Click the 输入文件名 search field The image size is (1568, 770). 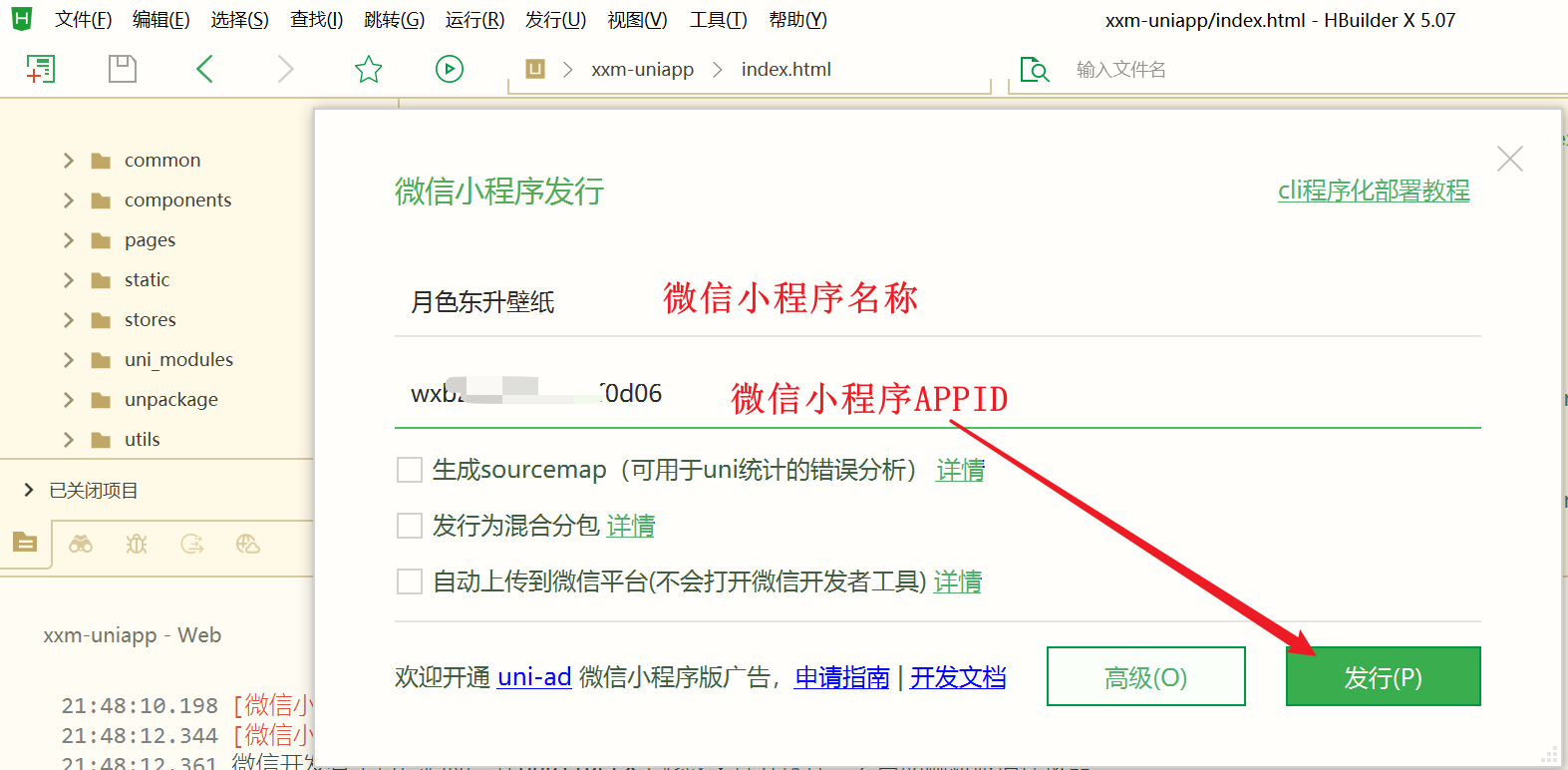1121,70
